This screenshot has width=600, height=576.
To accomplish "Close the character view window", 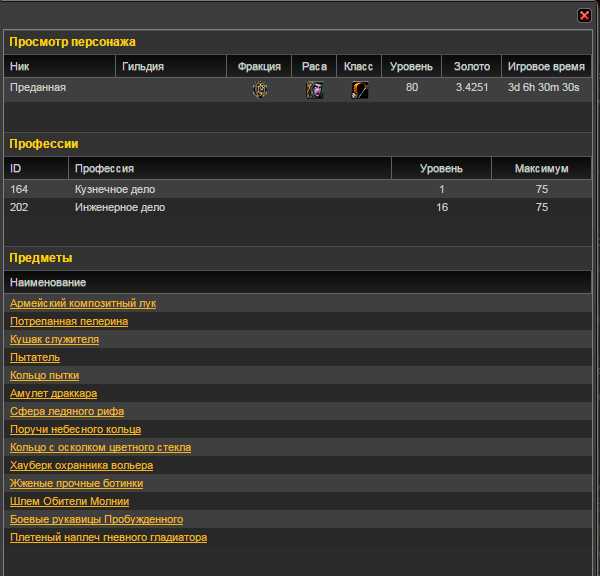I will (x=584, y=16).
